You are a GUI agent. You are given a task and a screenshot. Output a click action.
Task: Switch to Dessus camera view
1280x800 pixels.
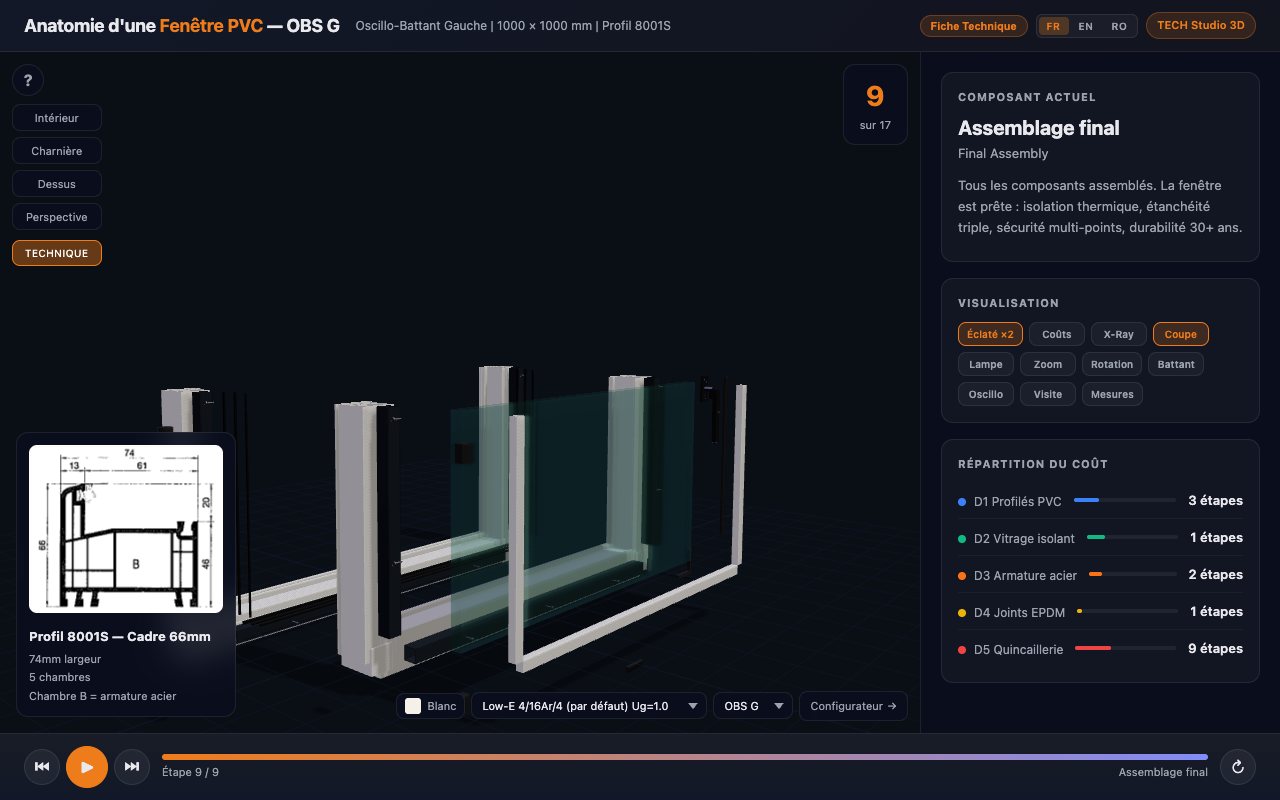point(57,184)
